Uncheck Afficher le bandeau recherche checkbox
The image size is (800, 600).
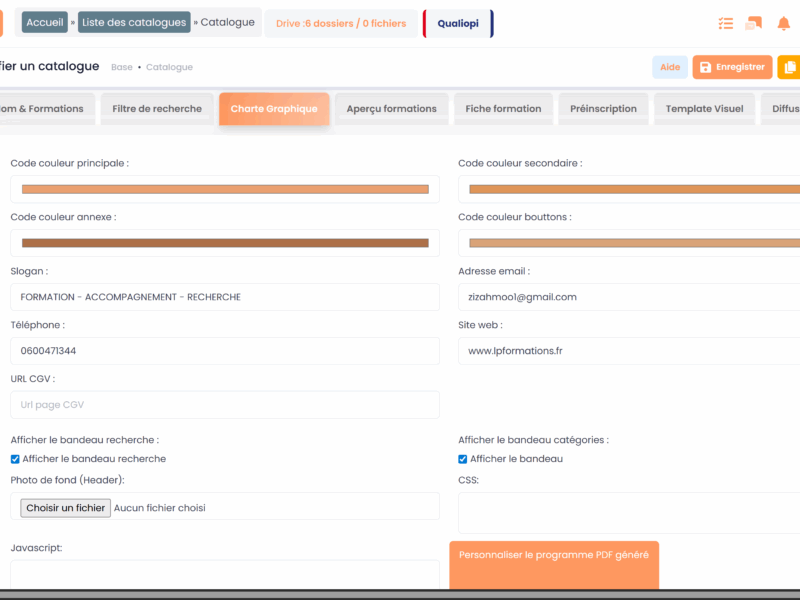click(x=15, y=459)
